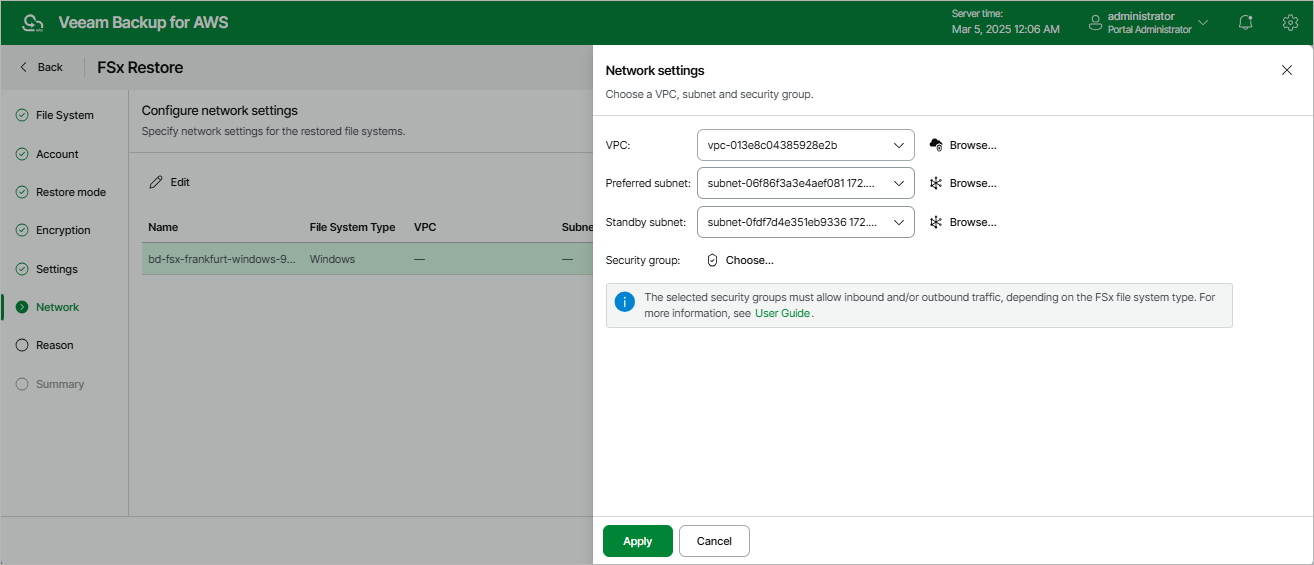The width and height of the screenshot is (1314, 565).
Task: Open the Standby subnet dropdown
Action: tap(805, 222)
